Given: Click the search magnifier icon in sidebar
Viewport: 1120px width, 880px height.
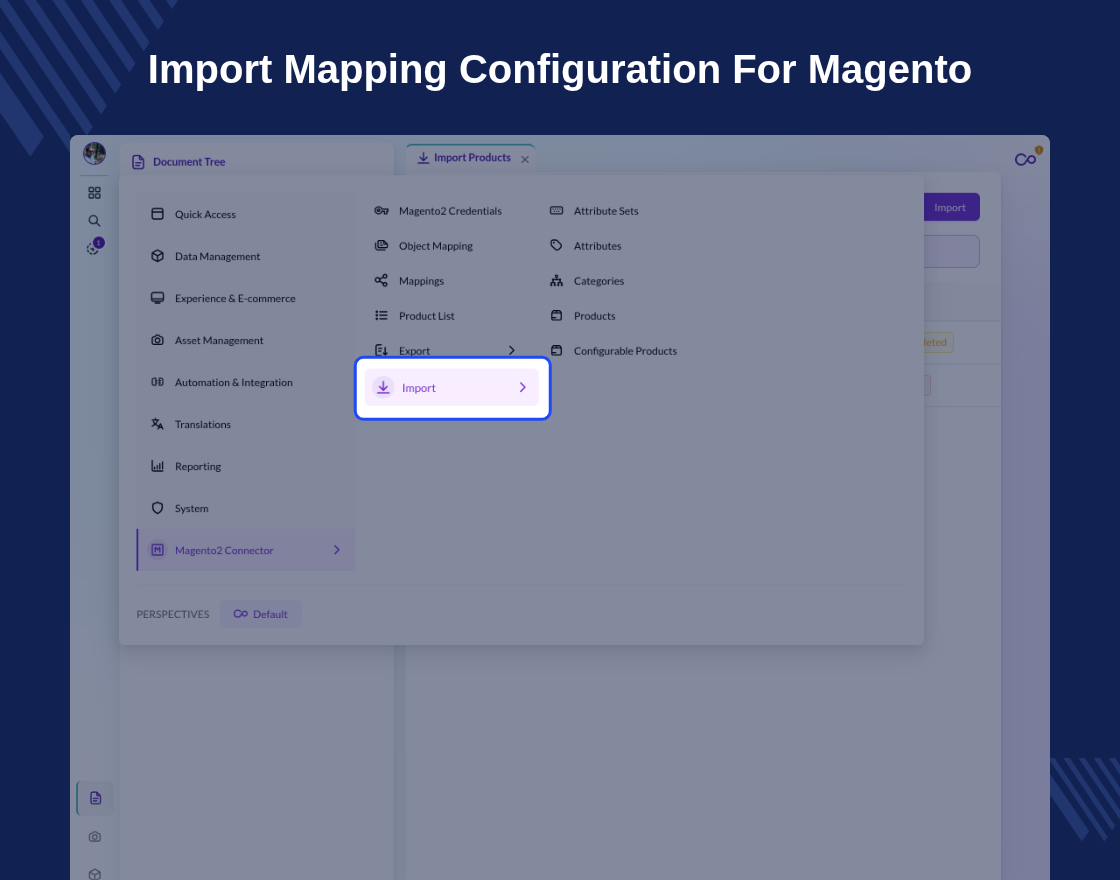Looking at the screenshot, I should (94, 221).
